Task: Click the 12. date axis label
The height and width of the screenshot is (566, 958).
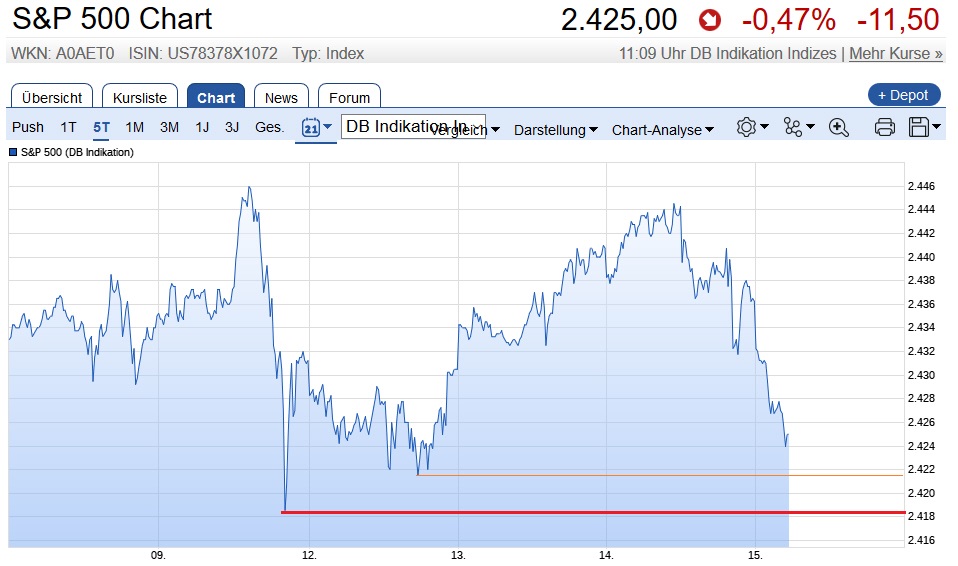Action: click(309, 555)
